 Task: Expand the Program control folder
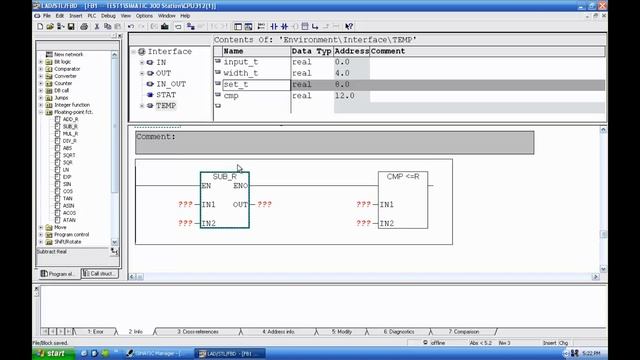pyautogui.click(x=41, y=235)
